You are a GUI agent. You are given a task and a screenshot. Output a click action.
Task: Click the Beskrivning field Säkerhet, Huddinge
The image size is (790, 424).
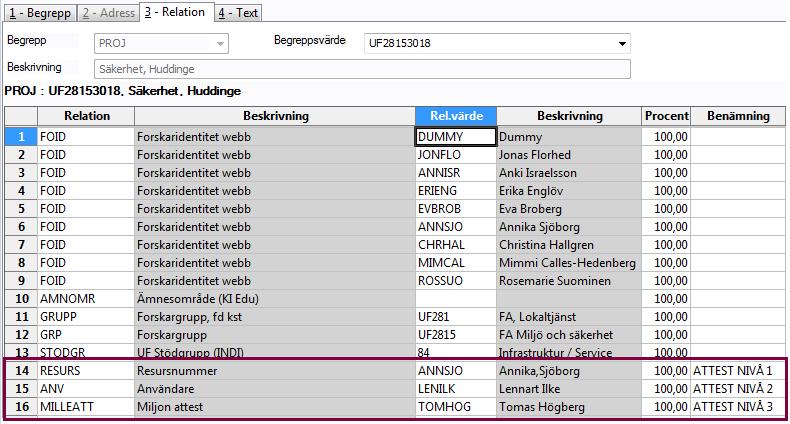pos(362,69)
